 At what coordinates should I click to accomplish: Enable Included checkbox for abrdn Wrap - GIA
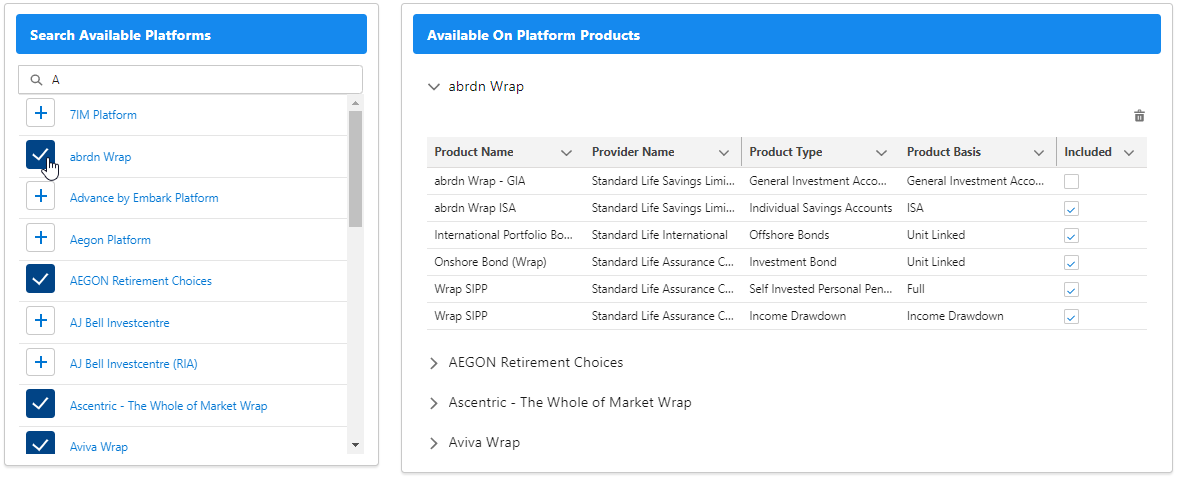click(x=1071, y=181)
